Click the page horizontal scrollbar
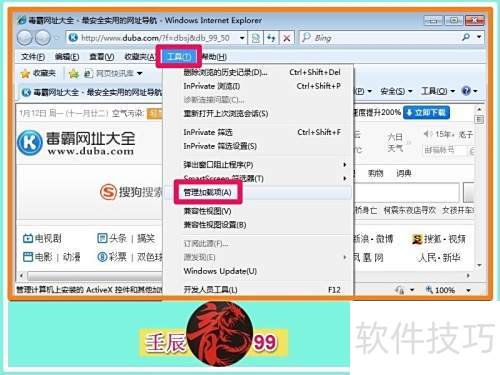500x375 pixels. tap(95, 276)
